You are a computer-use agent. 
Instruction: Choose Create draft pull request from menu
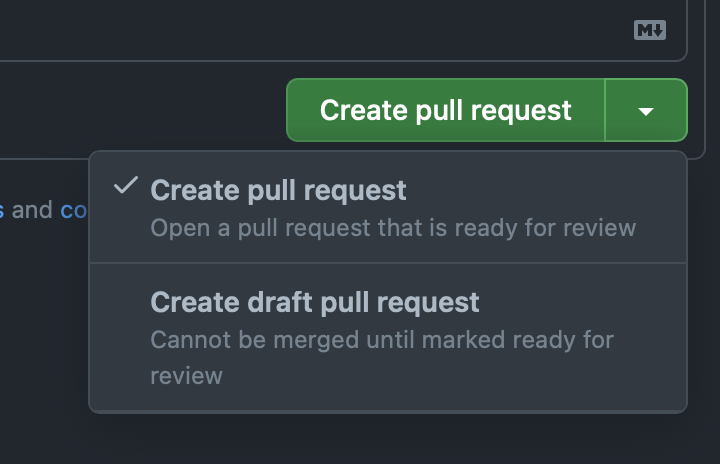388,337
